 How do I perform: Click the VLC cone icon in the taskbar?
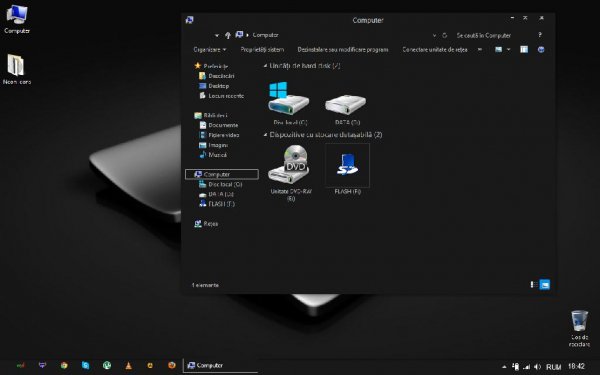(129, 366)
